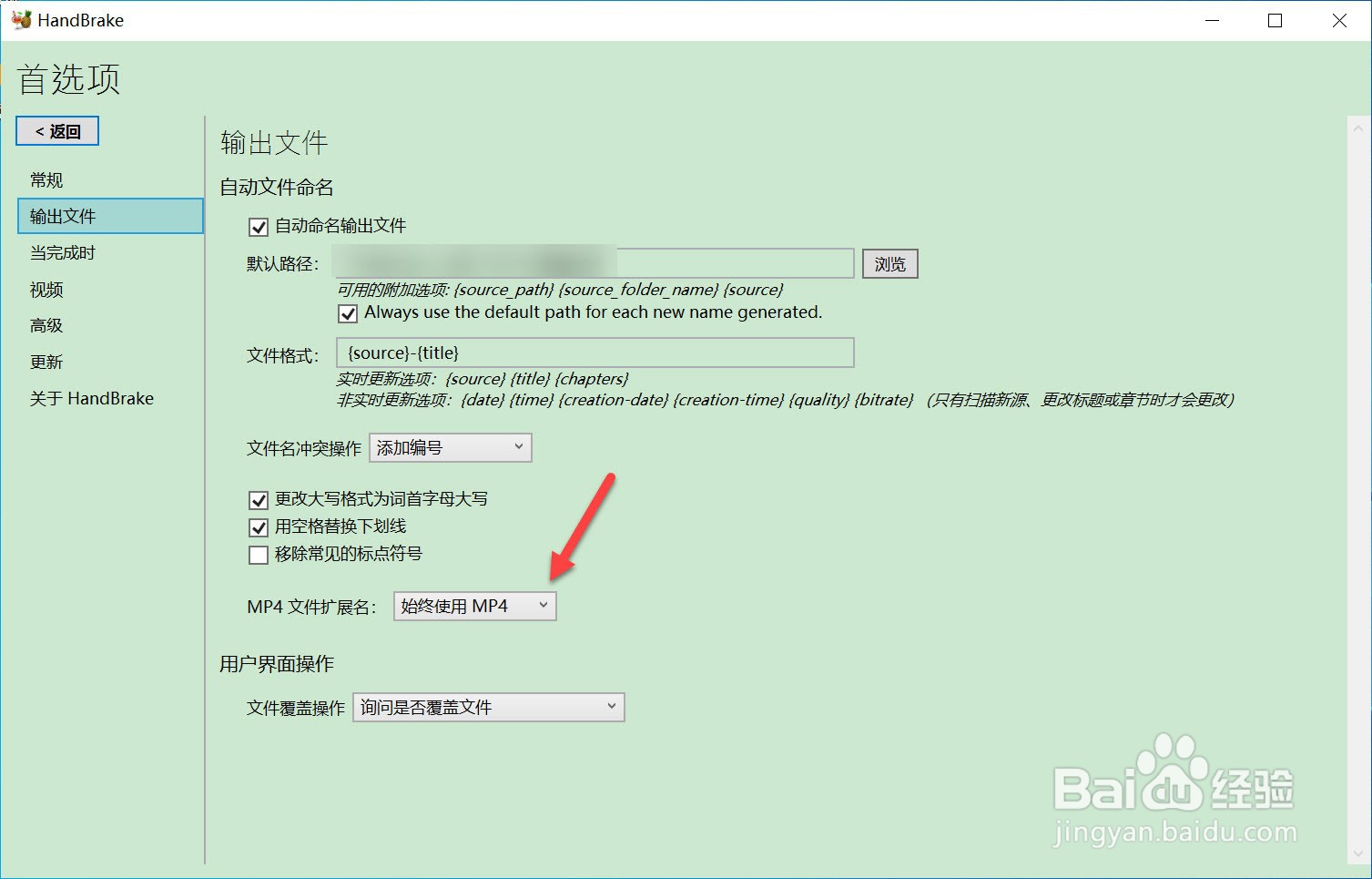Click the scrollbar up arrow
The image size is (1372, 879).
pos(1358,129)
